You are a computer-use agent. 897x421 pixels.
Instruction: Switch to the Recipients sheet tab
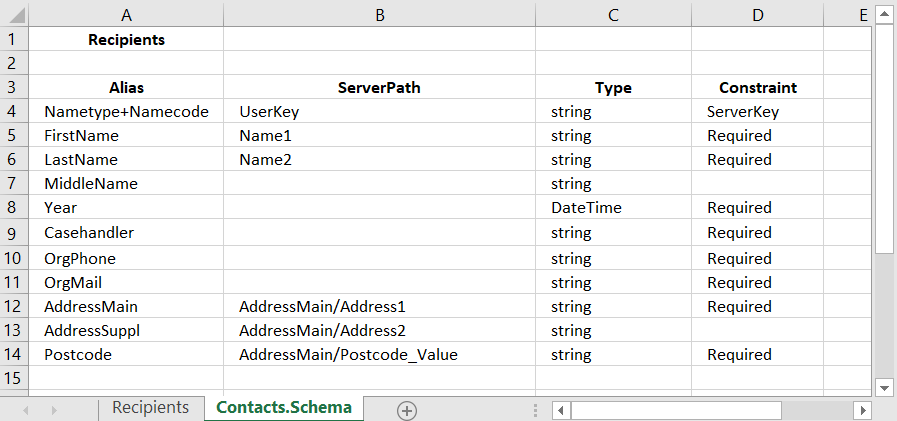[150, 408]
